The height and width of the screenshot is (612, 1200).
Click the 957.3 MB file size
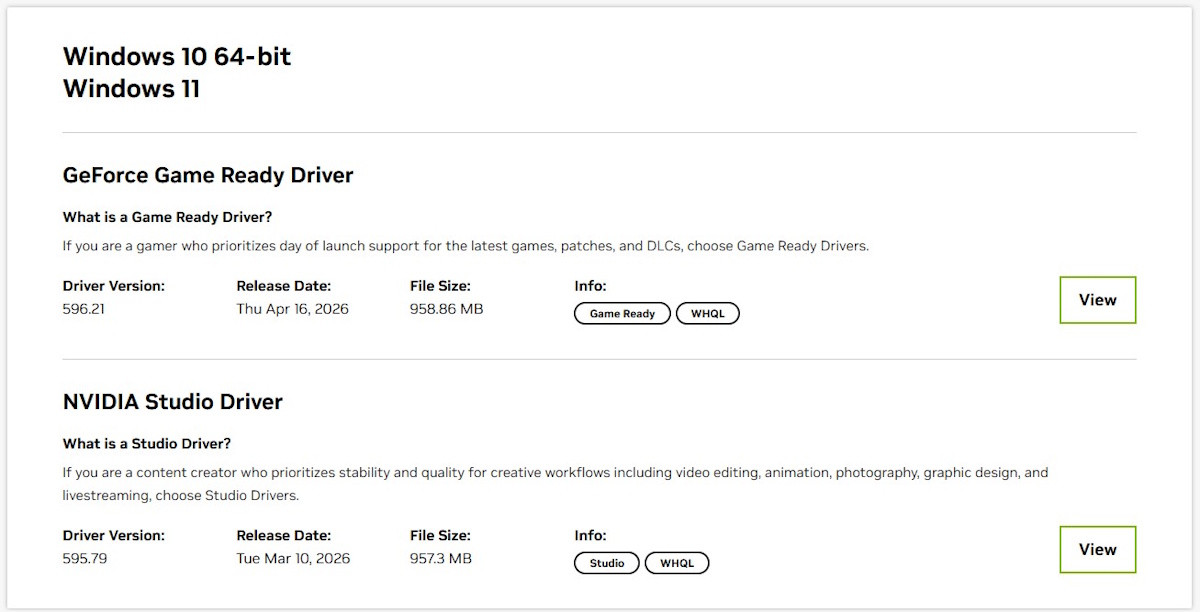click(x=440, y=558)
